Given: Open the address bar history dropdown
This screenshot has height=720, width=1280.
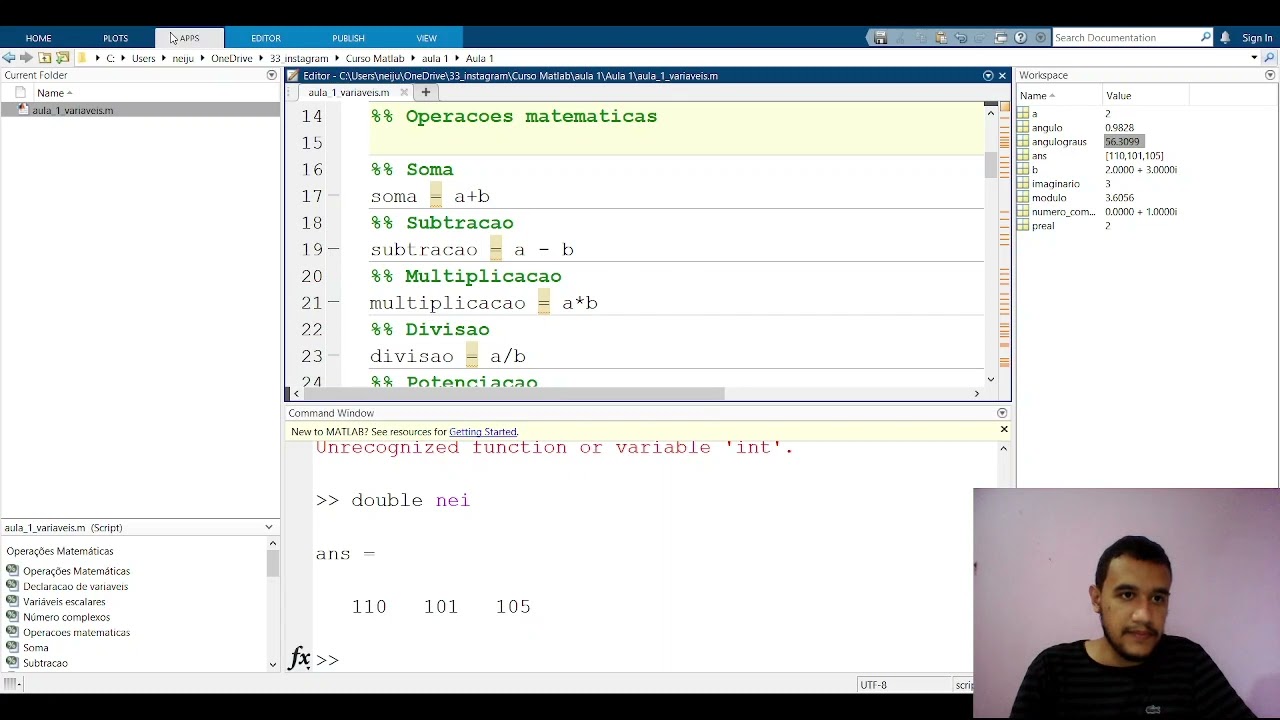Looking at the screenshot, I should pyautogui.click(x=1254, y=58).
